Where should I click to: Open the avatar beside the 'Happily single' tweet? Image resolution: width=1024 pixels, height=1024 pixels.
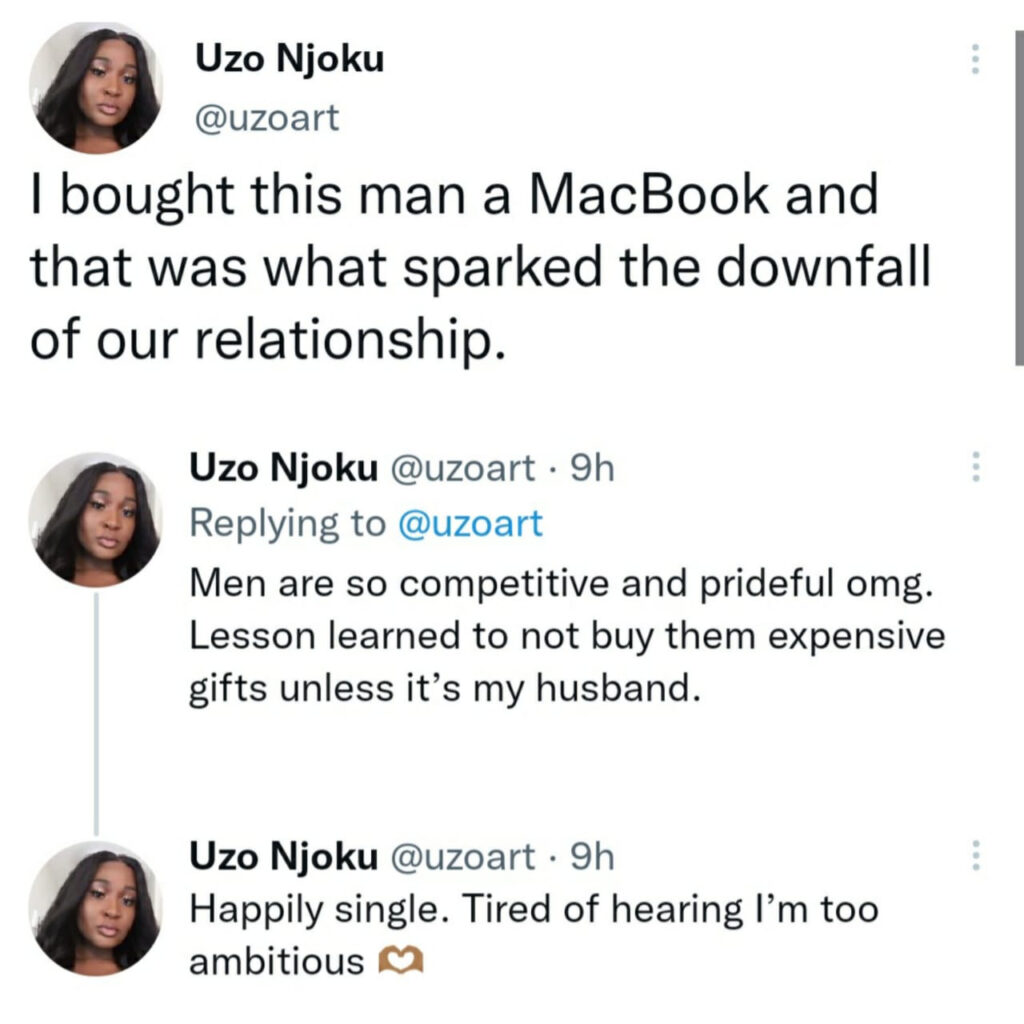[96, 908]
